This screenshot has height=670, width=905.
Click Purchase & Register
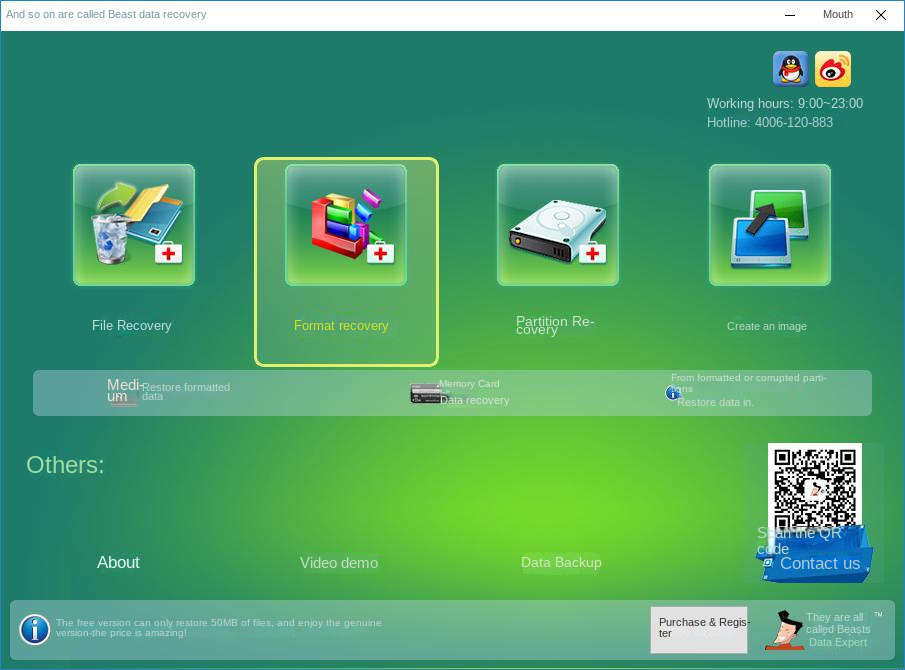click(x=698, y=629)
